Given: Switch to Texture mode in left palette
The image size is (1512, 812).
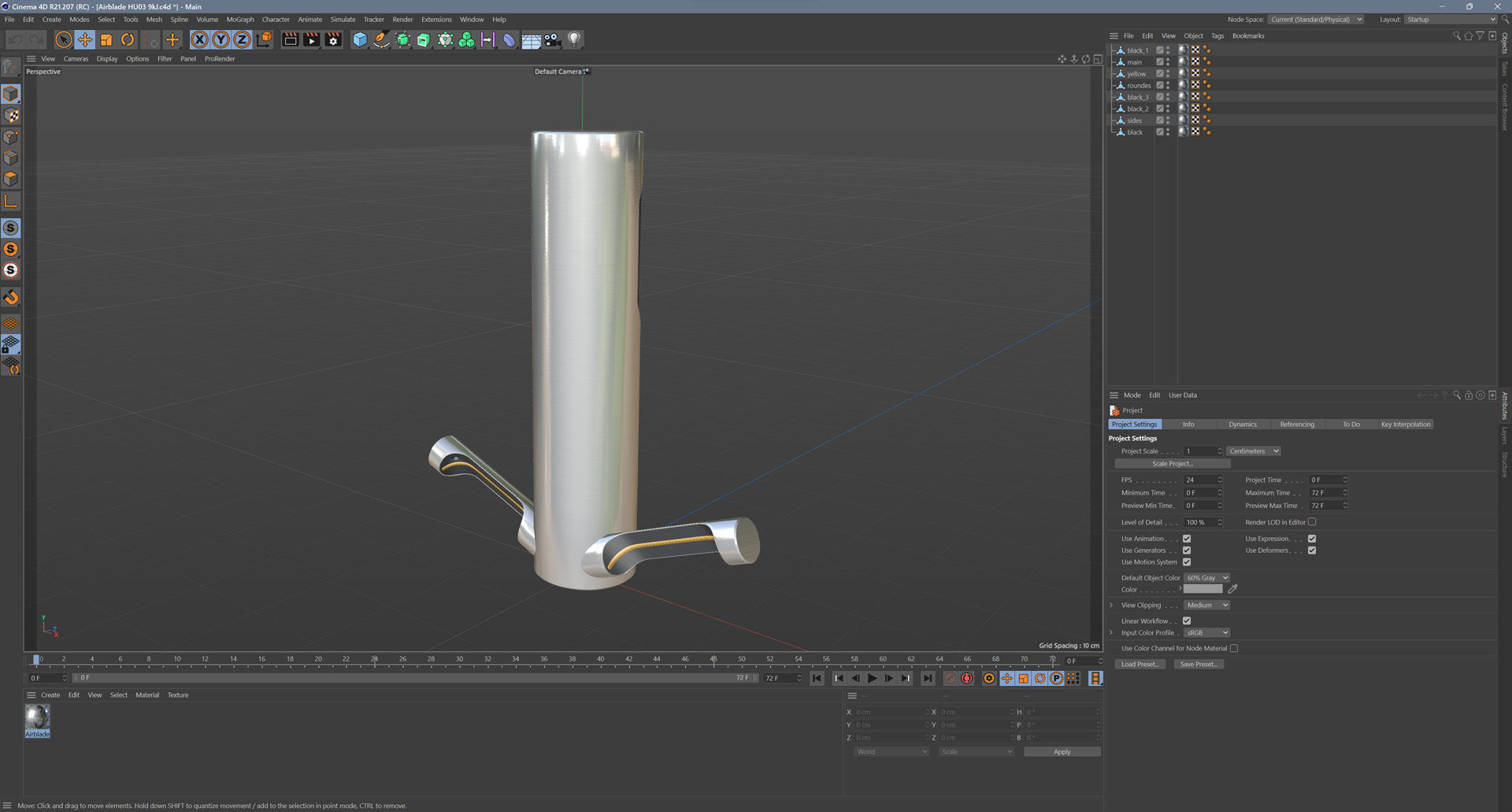Looking at the screenshot, I should [x=11, y=116].
